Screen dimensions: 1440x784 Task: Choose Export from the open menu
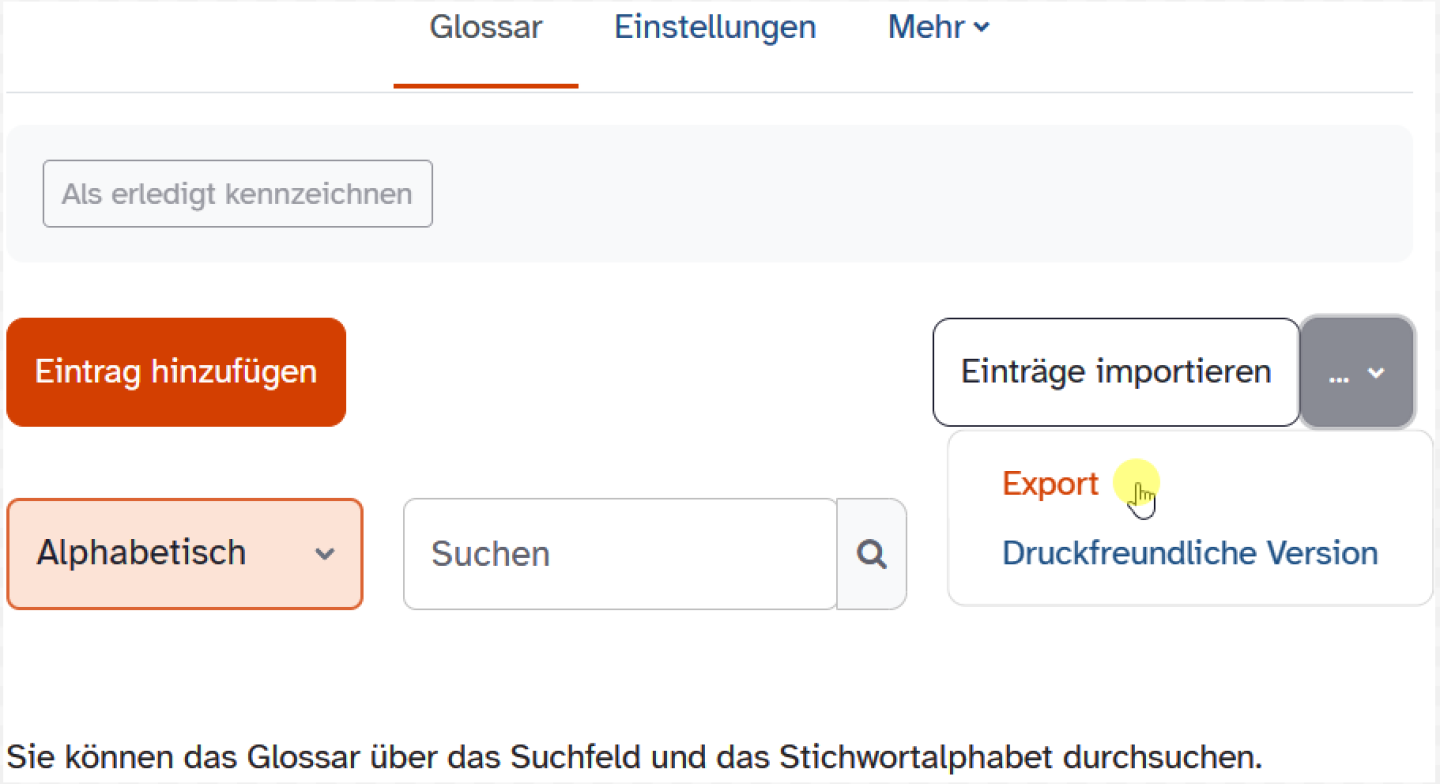1050,484
